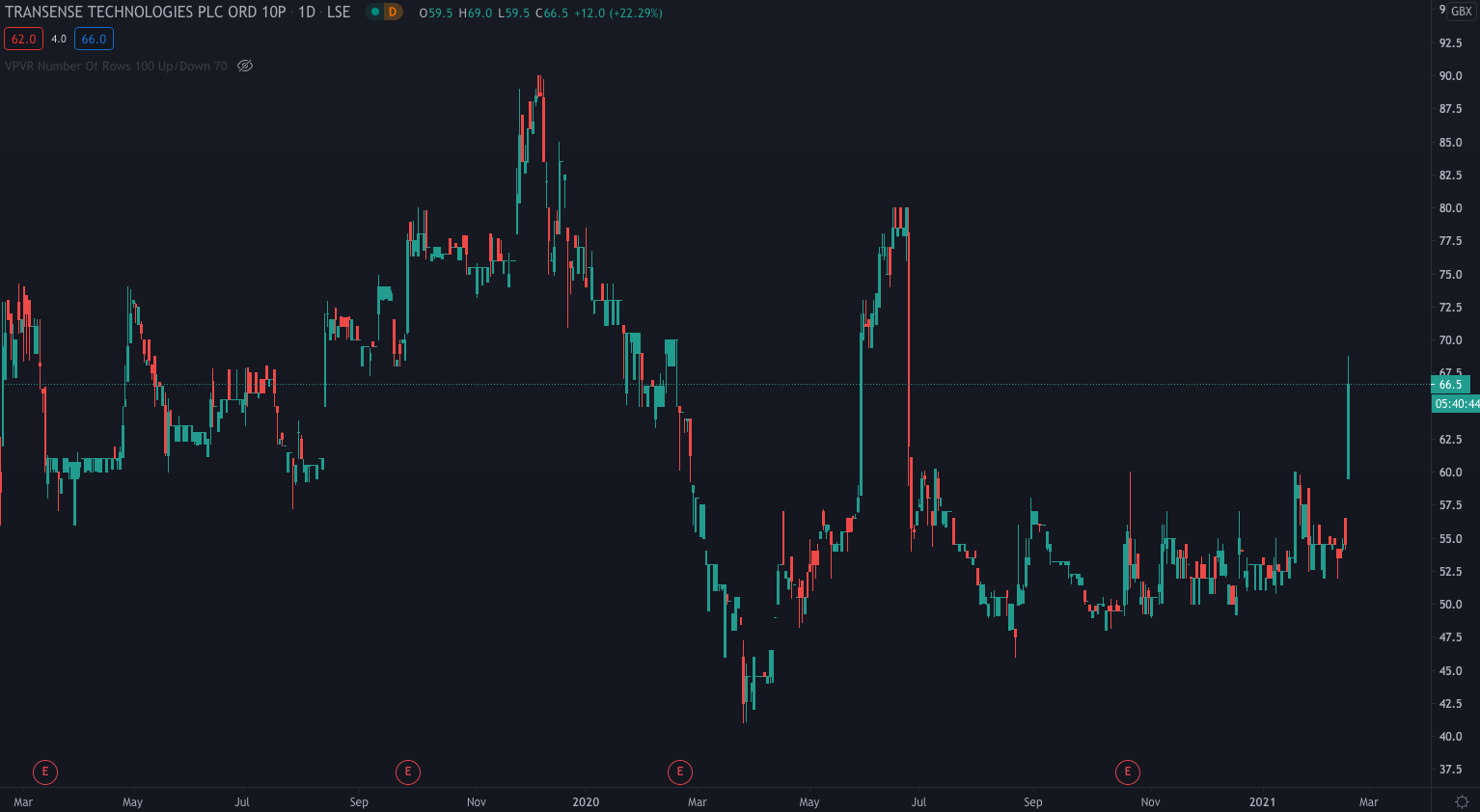1480x812 pixels.
Task: Open chart settings gear in bottom corner
Action: [x=1462, y=801]
